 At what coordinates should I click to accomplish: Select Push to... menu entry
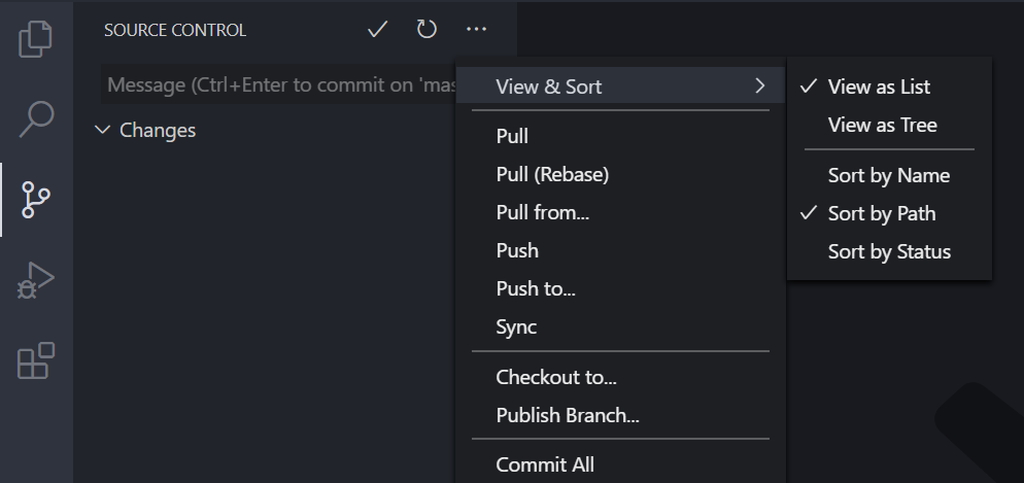point(535,289)
